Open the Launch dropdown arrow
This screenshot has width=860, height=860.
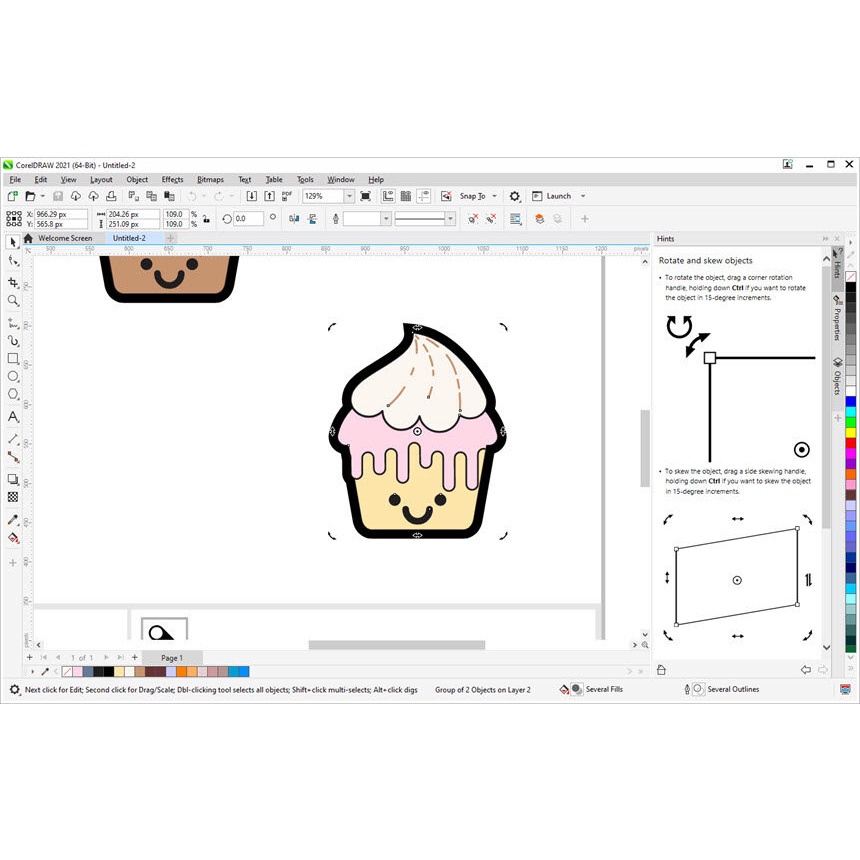(583, 196)
